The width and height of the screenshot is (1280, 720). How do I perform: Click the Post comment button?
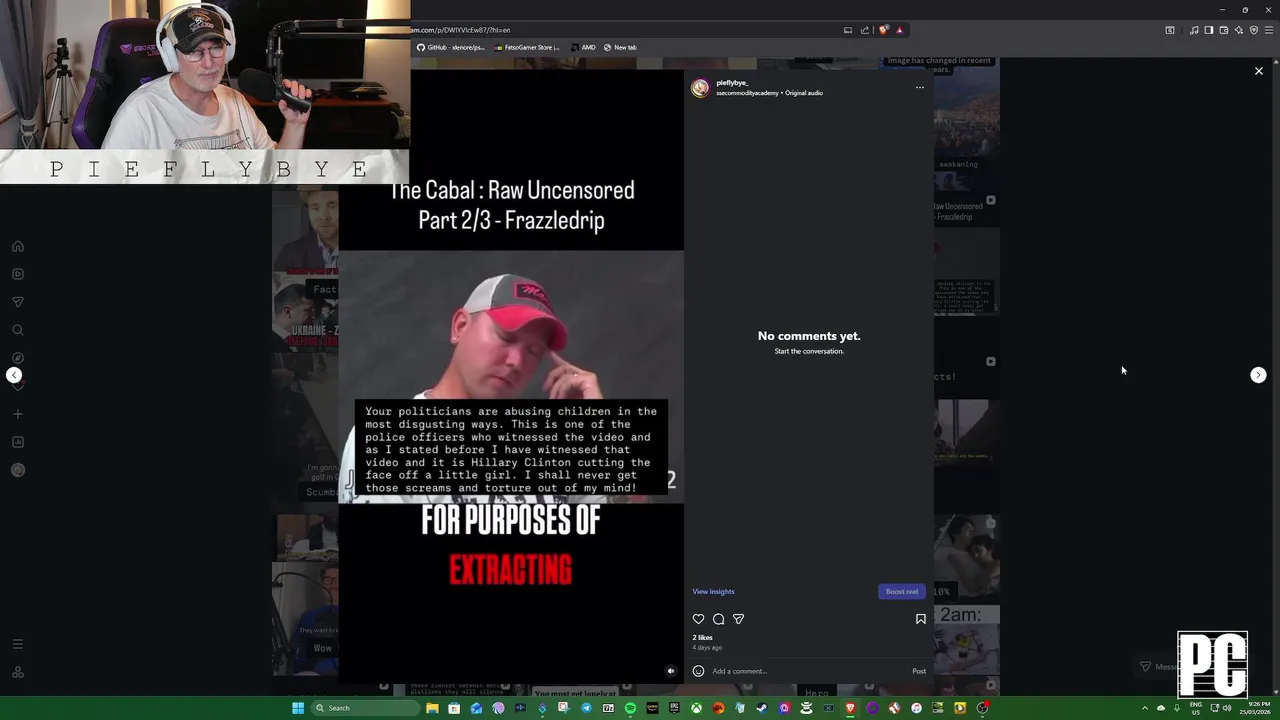(x=919, y=671)
